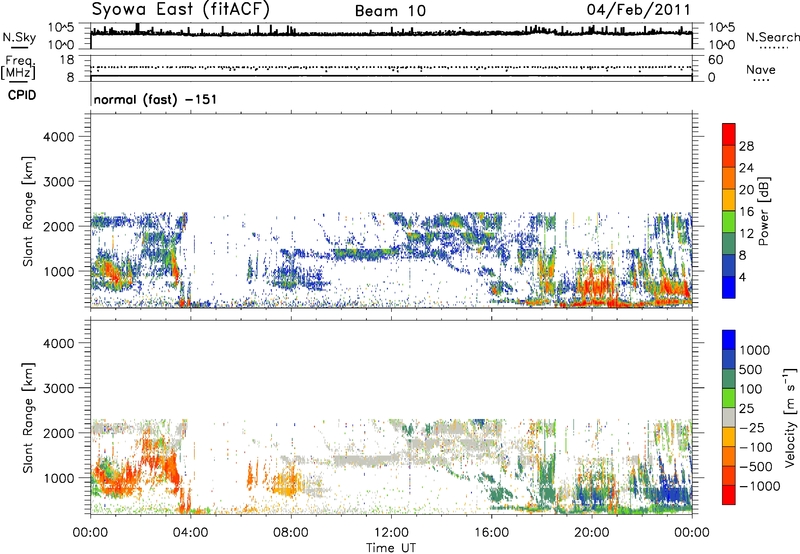Click the Power colorbar blue swatch
The image size is (800, 554).
tap(729, 287)
